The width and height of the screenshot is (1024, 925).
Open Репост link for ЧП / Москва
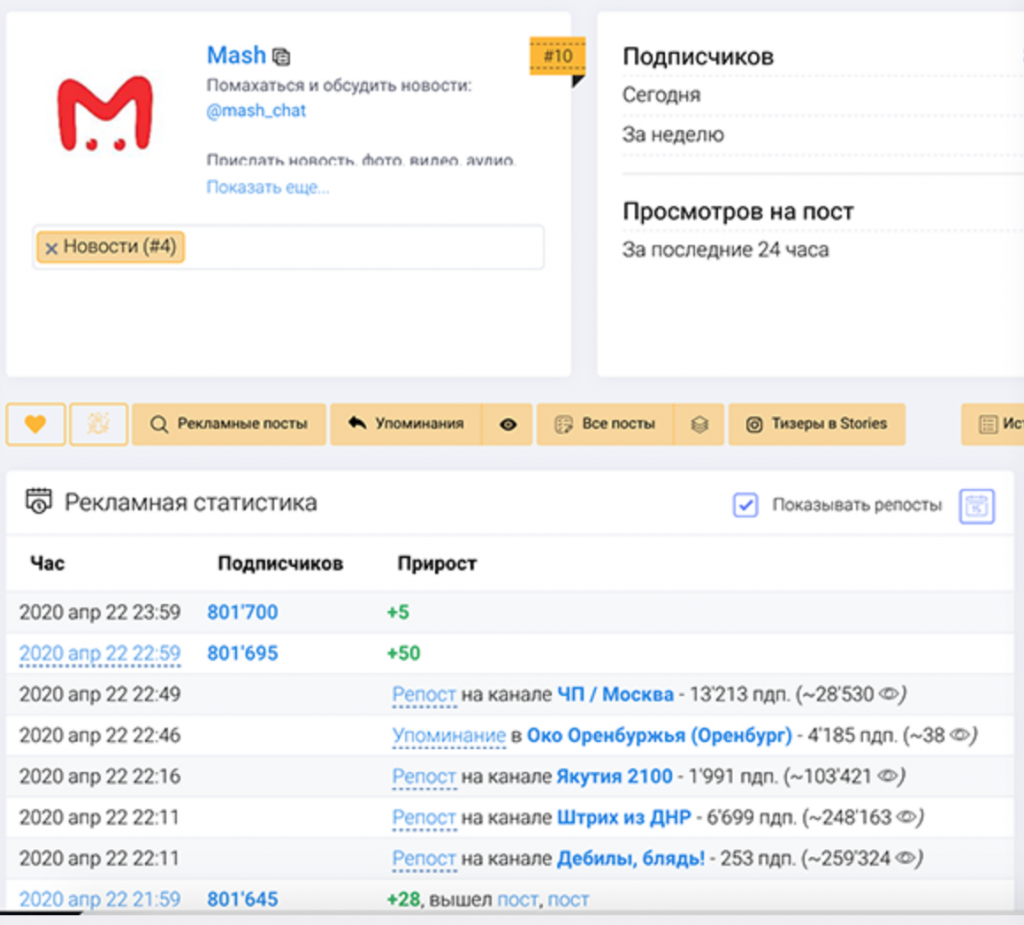424,694
